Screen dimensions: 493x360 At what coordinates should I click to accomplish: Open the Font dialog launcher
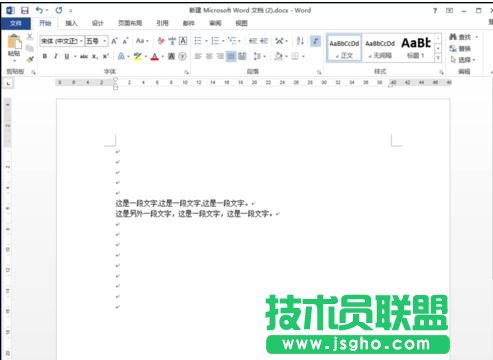[186, 72]
